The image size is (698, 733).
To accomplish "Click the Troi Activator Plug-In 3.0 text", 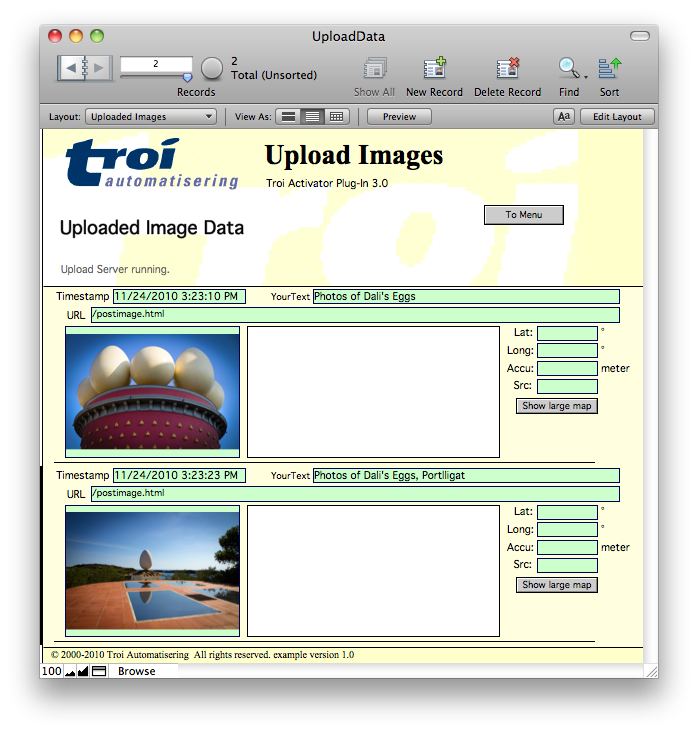I will [327, 183].
